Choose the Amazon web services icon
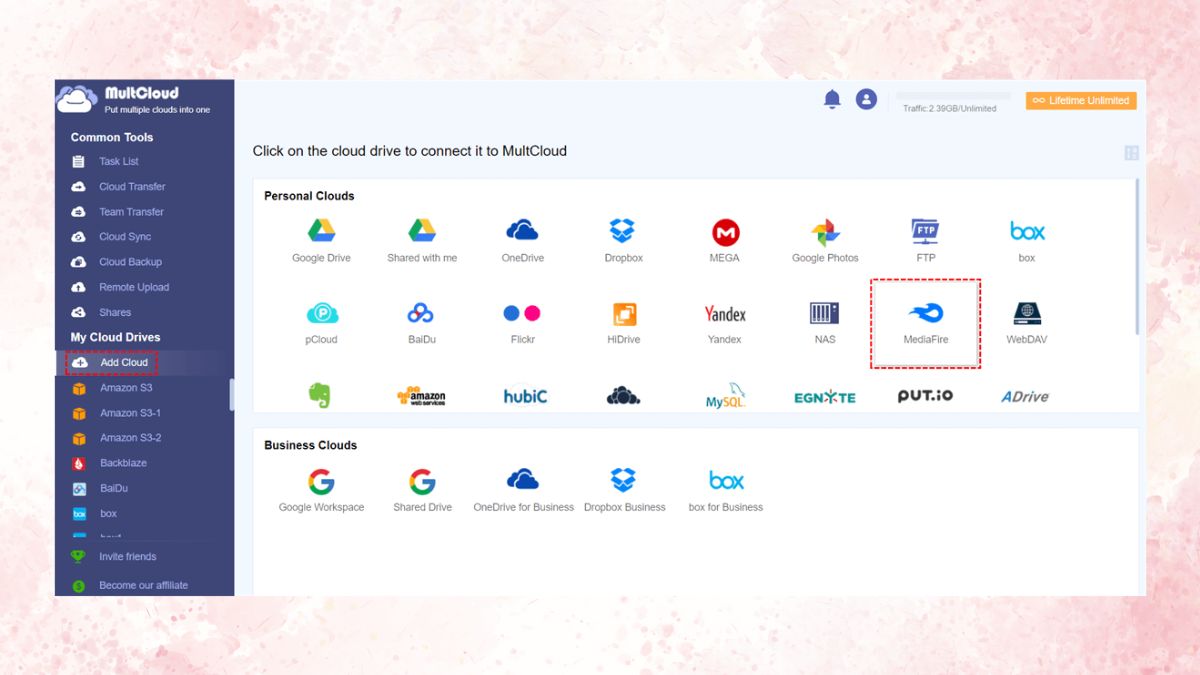The height and width of the screenshot is (675, 1200). [421, 396]
